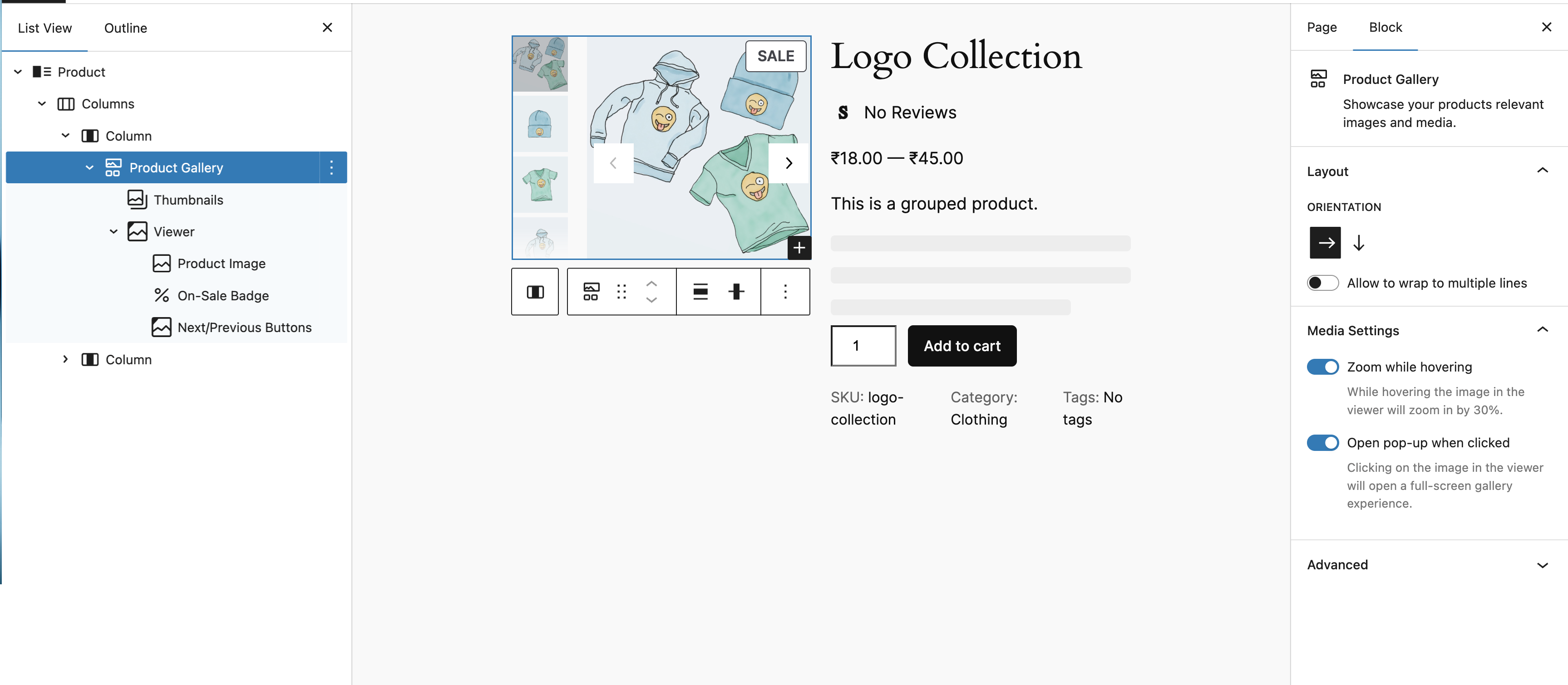Select Thumbnails block in List View

188,200
